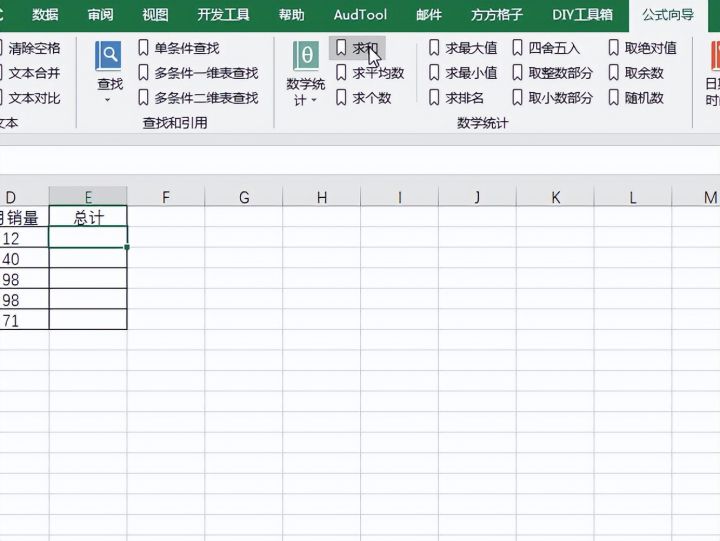720x541 pixels.
Task: Click the 取绝对值 function item
Action: (643, 48)
